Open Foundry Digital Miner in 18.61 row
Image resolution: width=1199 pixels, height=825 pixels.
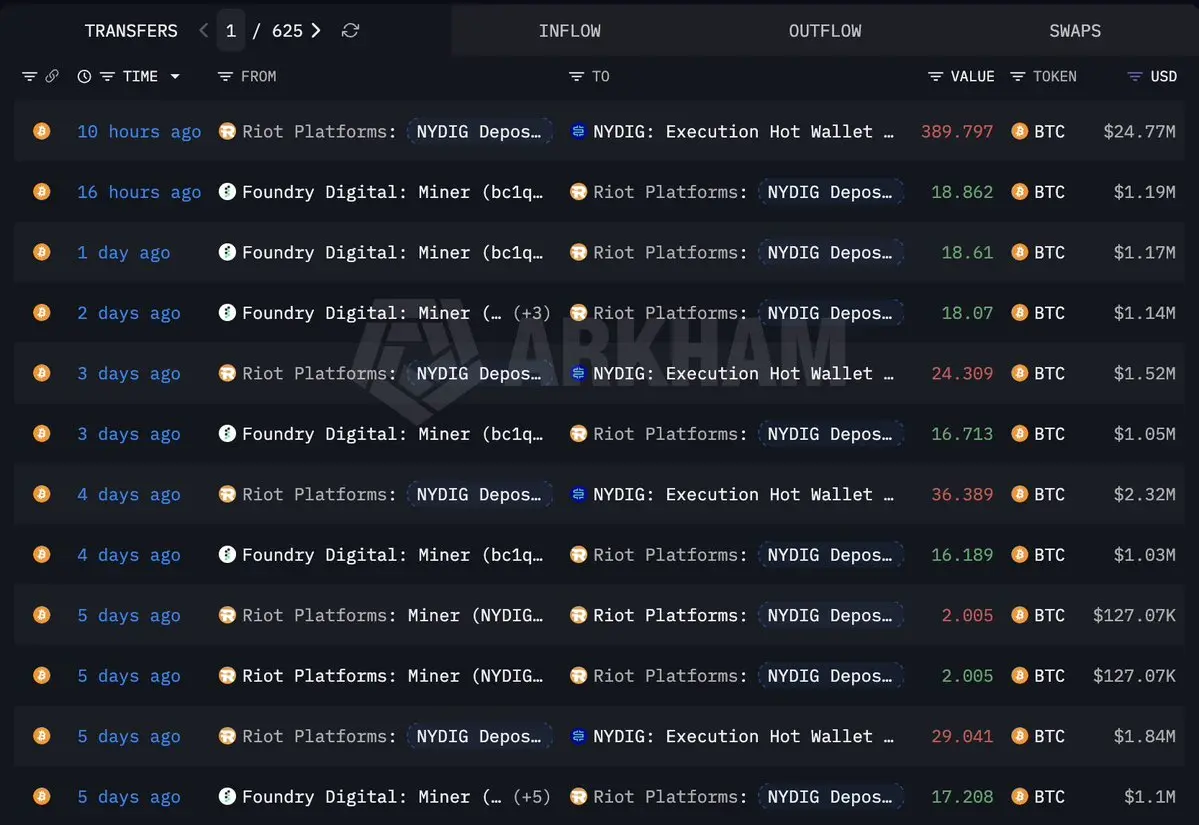click(392, 252)
